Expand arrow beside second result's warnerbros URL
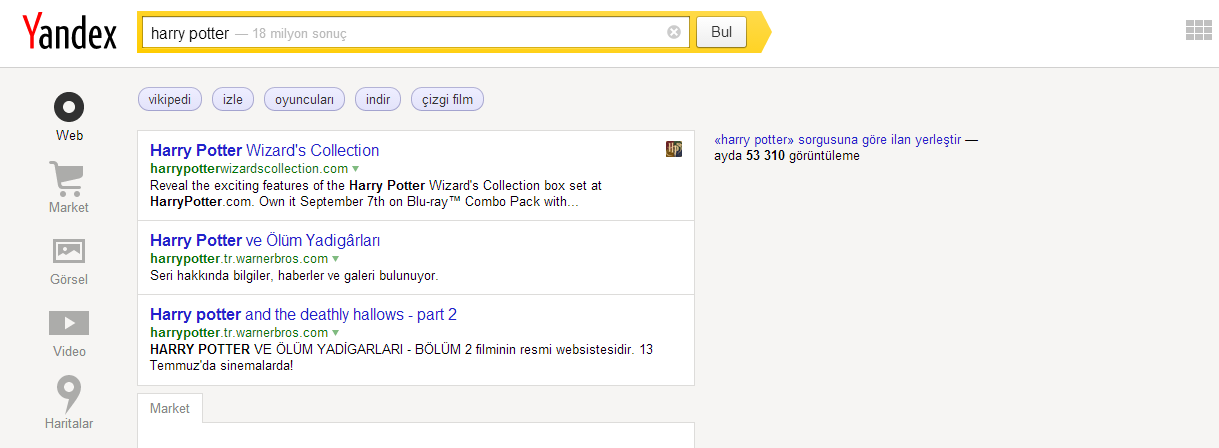 click(x=335, y=259)
